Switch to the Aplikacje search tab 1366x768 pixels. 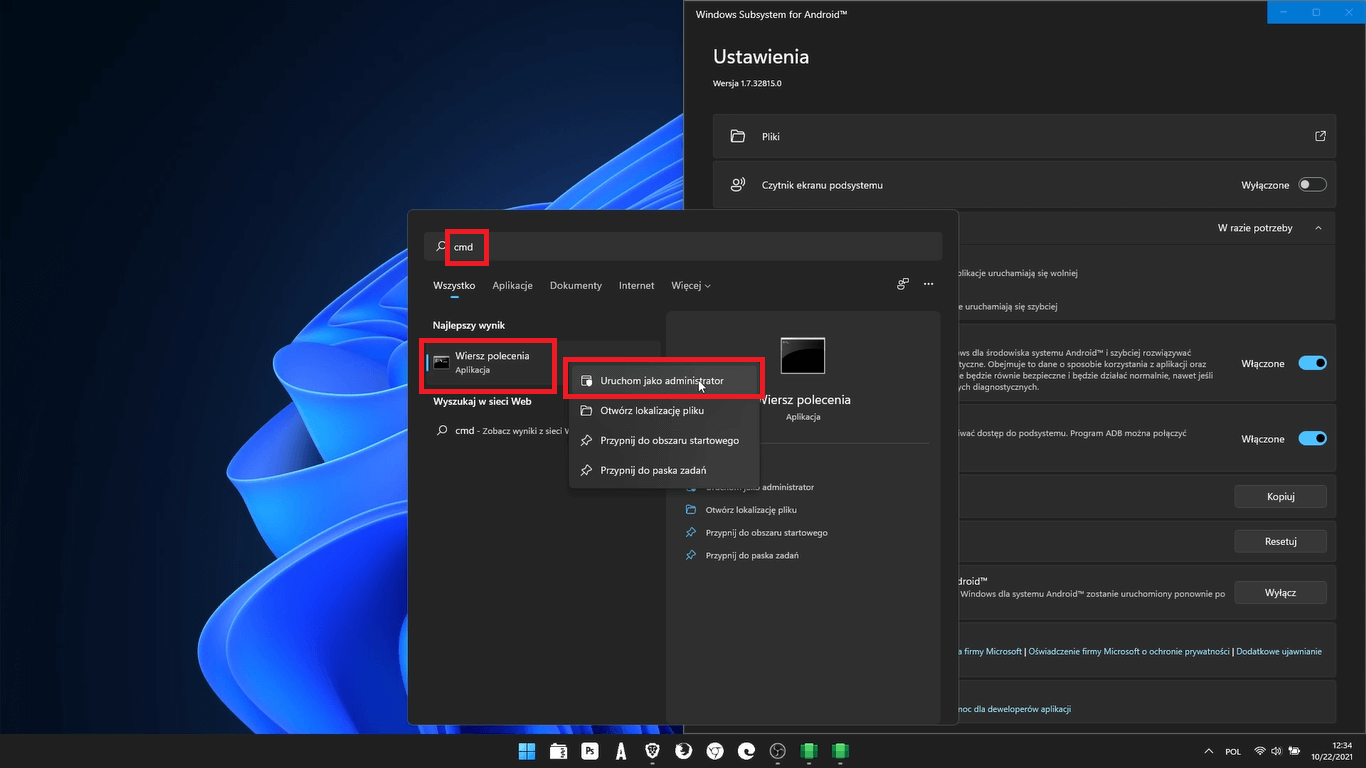[x=512, y=285]
